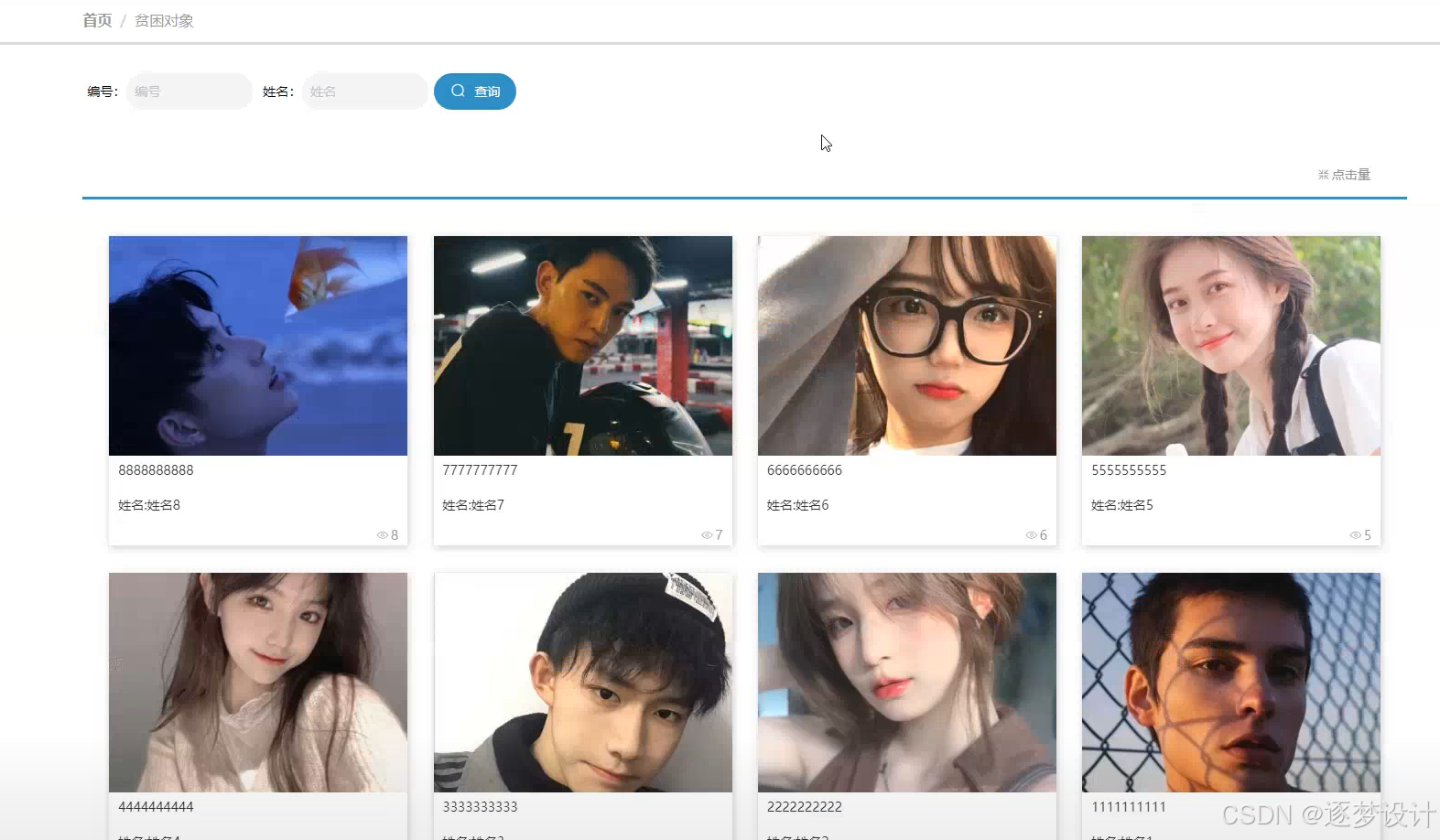Open photo of card 5555555555
1440x840 pixels.
[1231, 346]
